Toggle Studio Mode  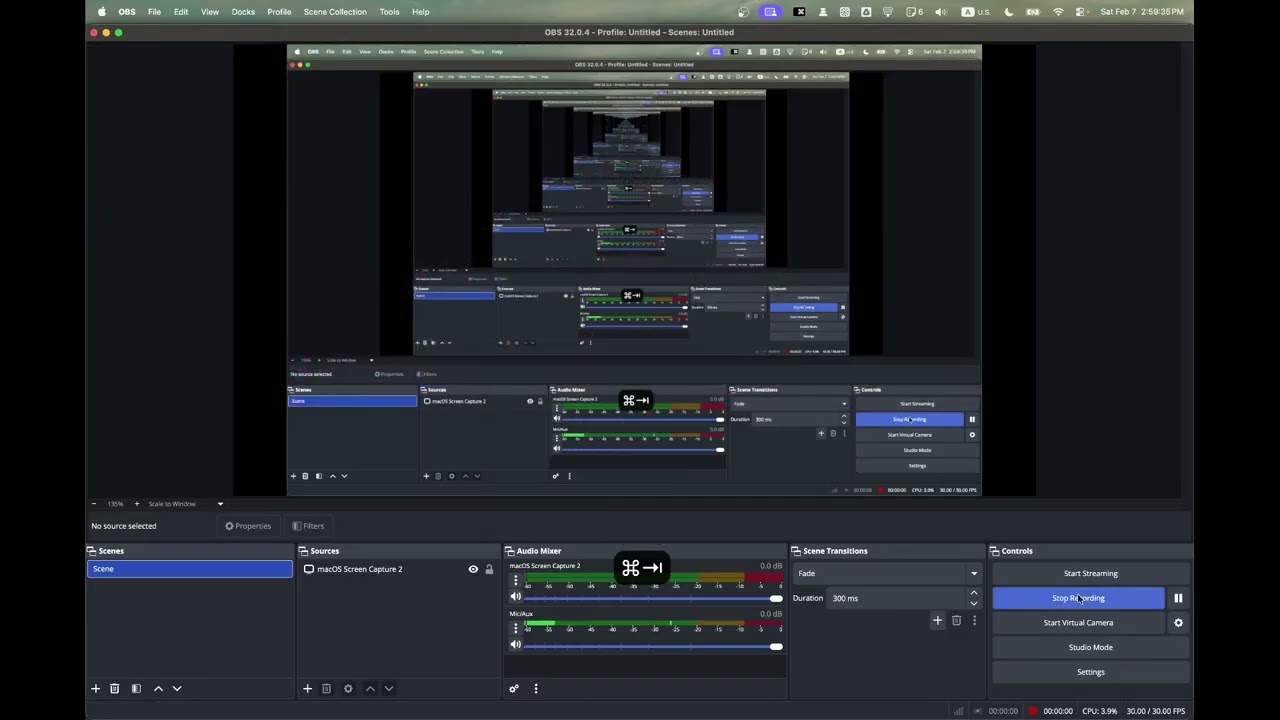(x=1090, y=647)
